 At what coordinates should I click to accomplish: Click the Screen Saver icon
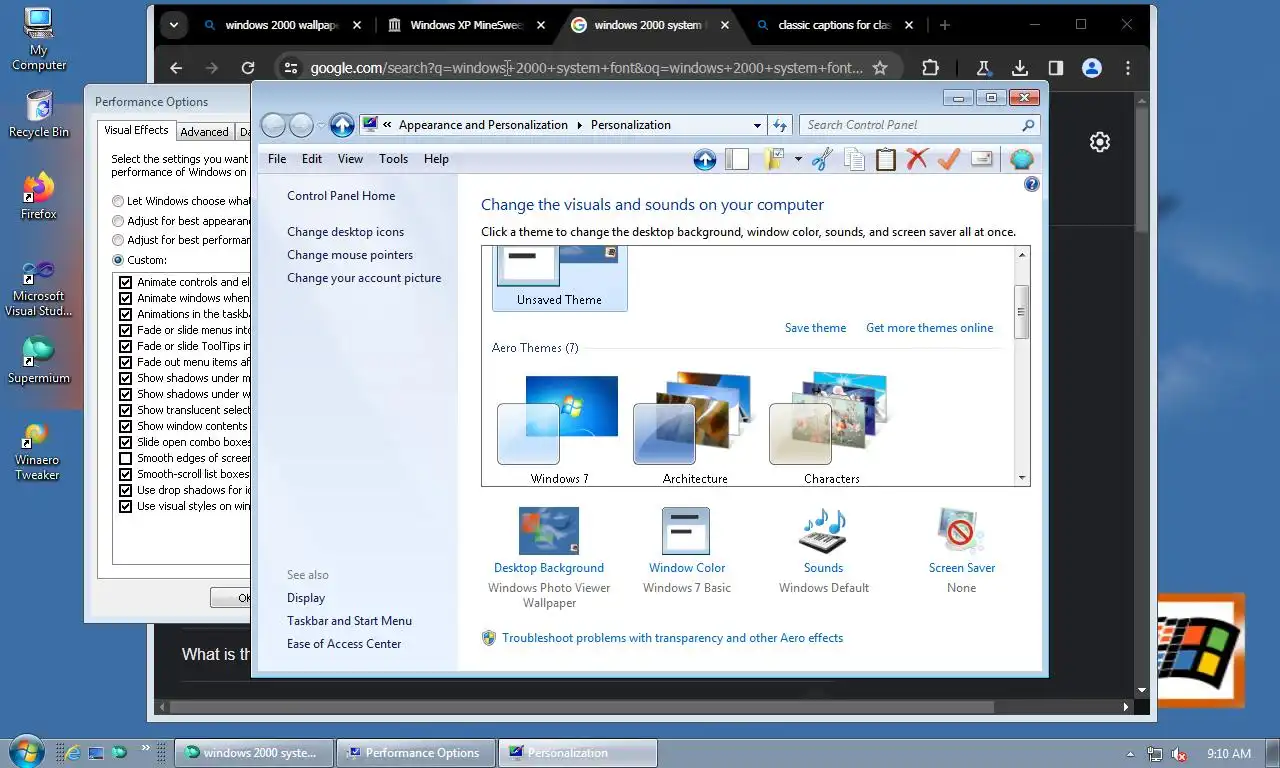pos(961,531)
